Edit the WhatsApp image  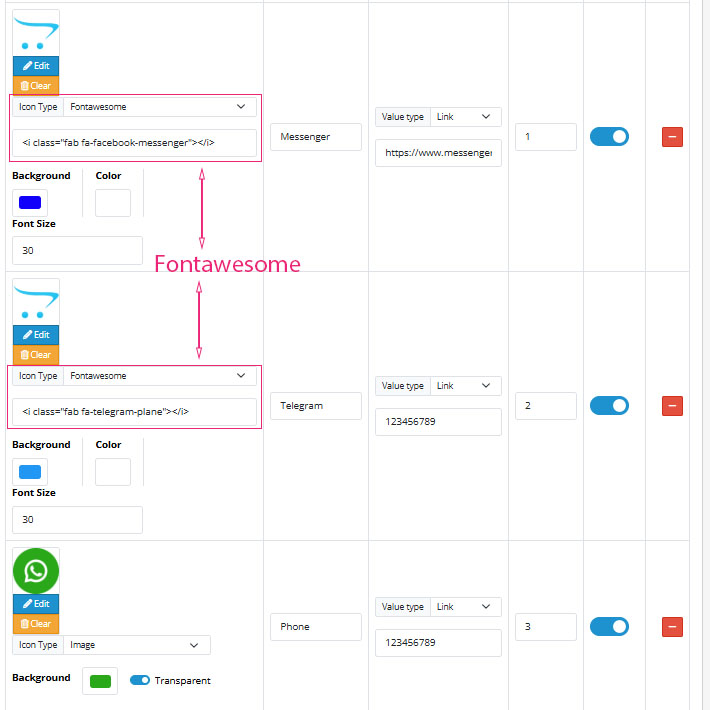tap(36, 604)
